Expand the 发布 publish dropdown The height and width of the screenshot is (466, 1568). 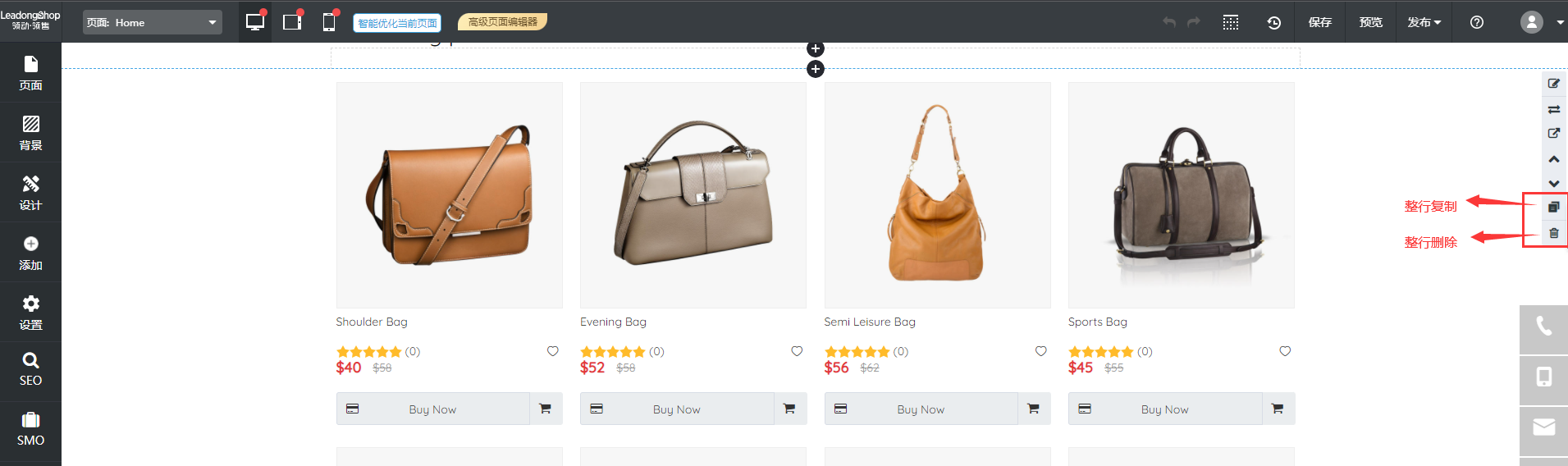point(1424,23)
